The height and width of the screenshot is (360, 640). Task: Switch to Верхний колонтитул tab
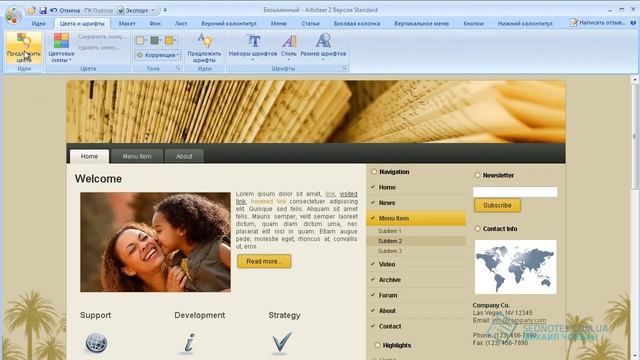click(229, 24)
